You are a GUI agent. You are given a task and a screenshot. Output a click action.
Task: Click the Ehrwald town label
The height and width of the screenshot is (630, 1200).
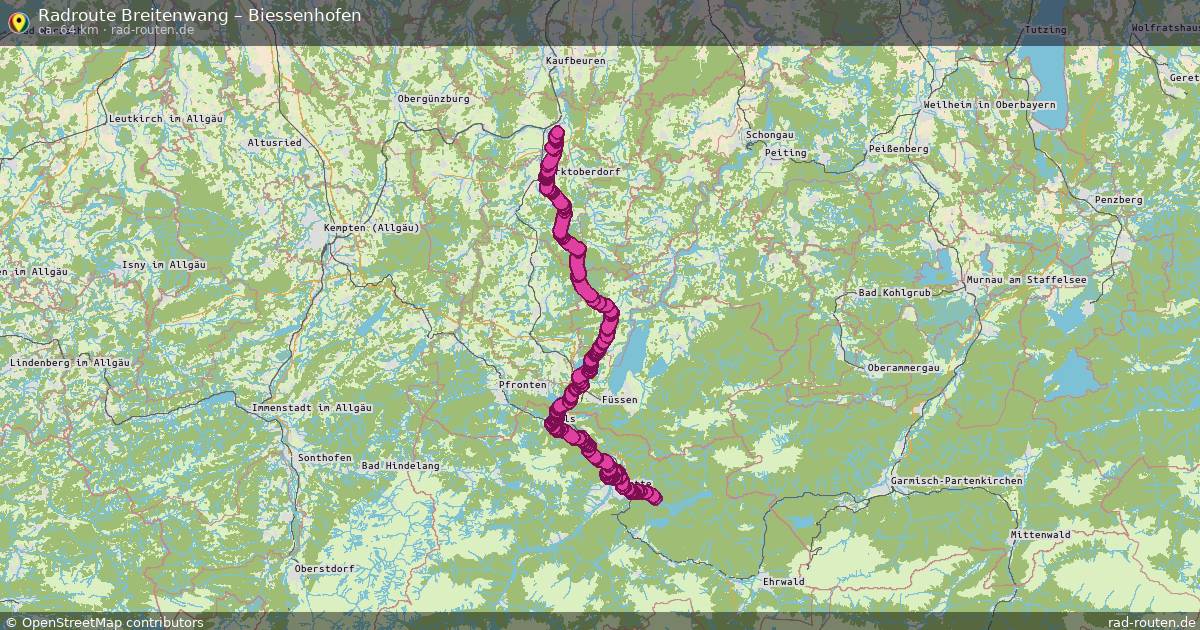click(783, 581)
